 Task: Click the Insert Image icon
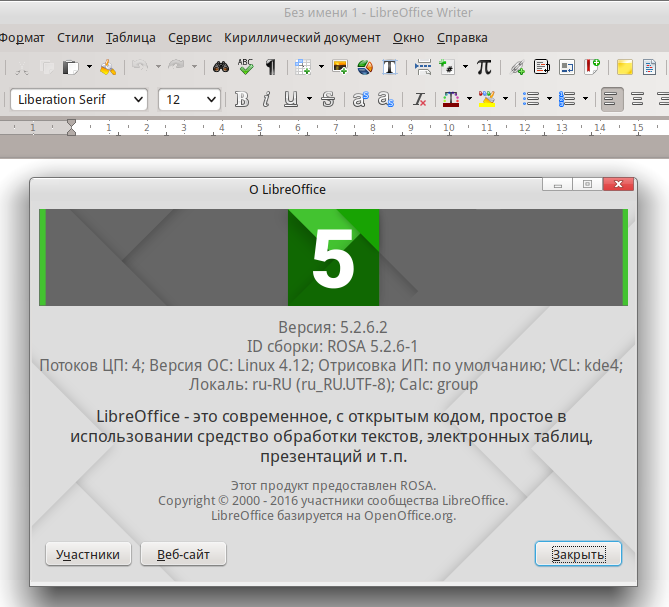(340, 67)
